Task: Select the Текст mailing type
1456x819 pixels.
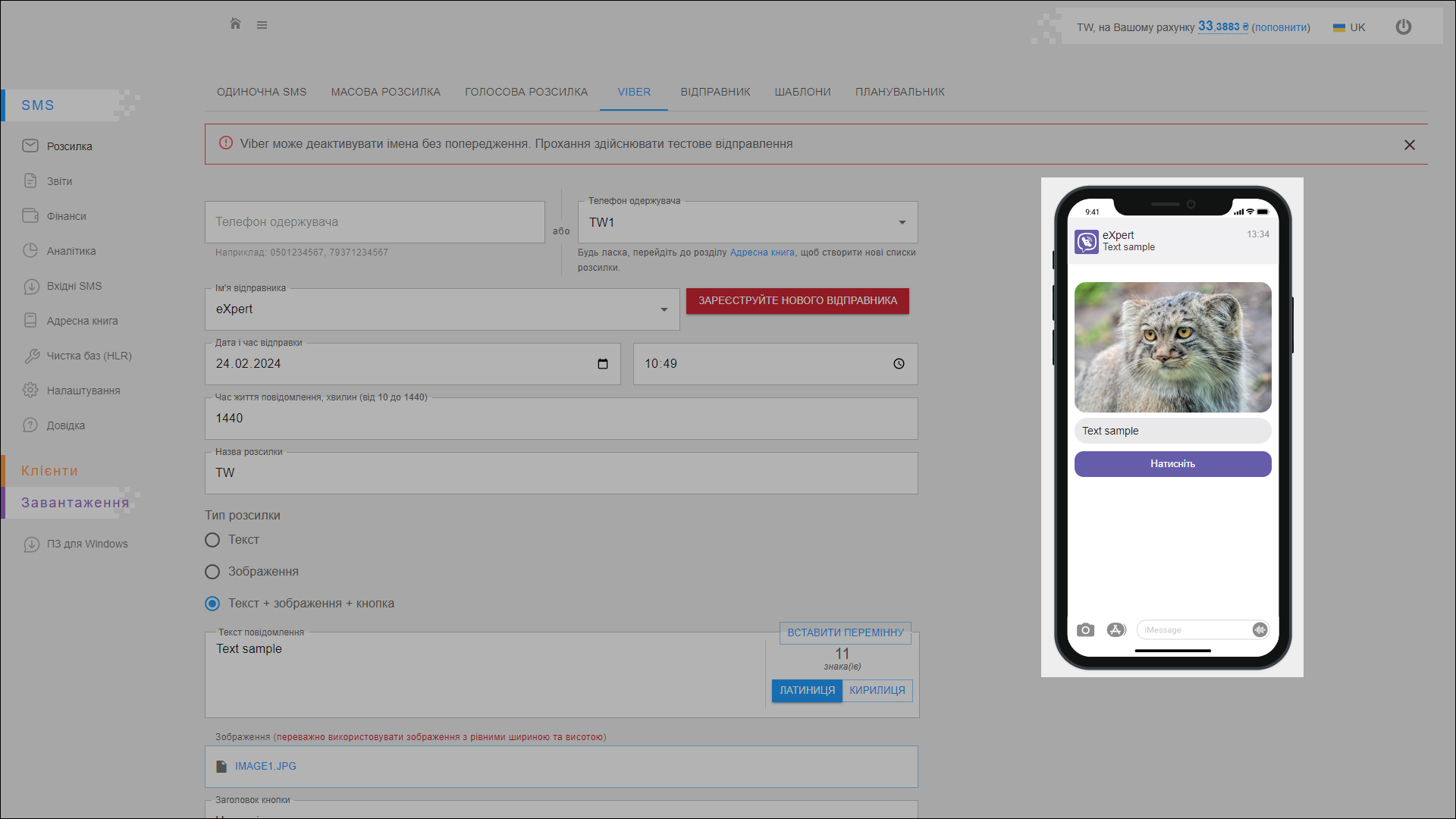Action: pyautogui.click(x=212, y=540)
